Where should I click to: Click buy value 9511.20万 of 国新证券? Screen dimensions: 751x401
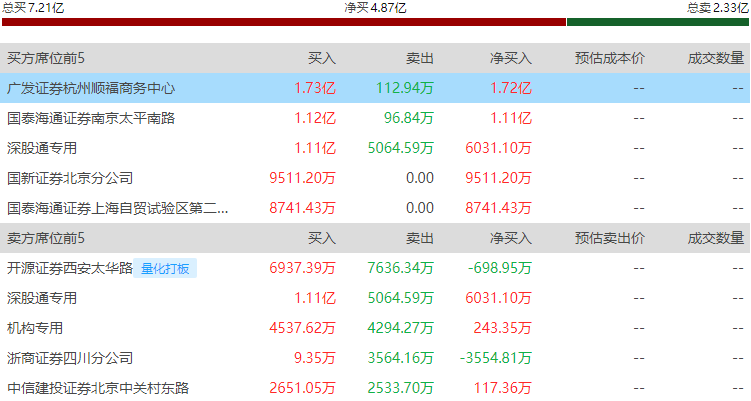[302, 178]
